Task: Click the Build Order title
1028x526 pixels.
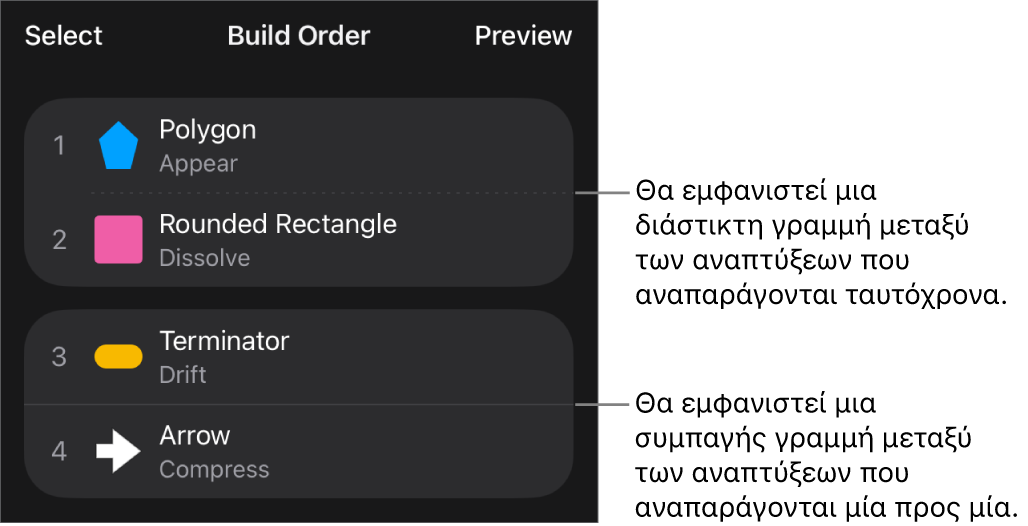Action: pos(299,36)
